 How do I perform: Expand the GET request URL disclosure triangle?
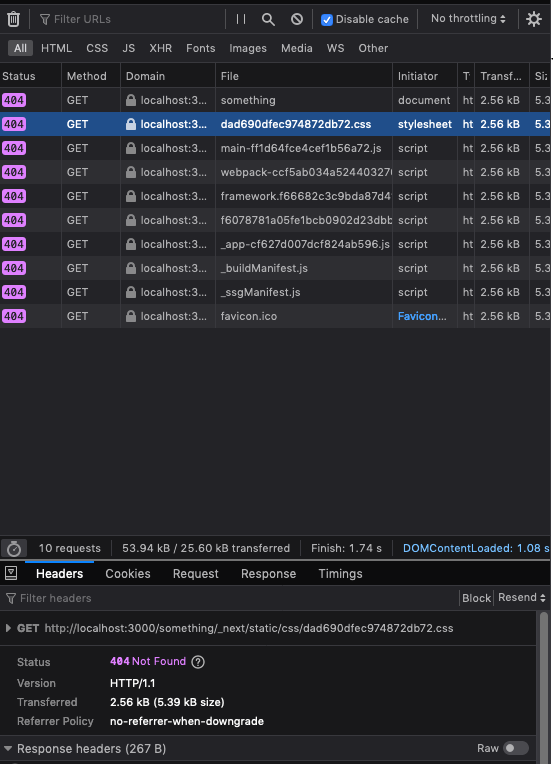pos(8,628)
